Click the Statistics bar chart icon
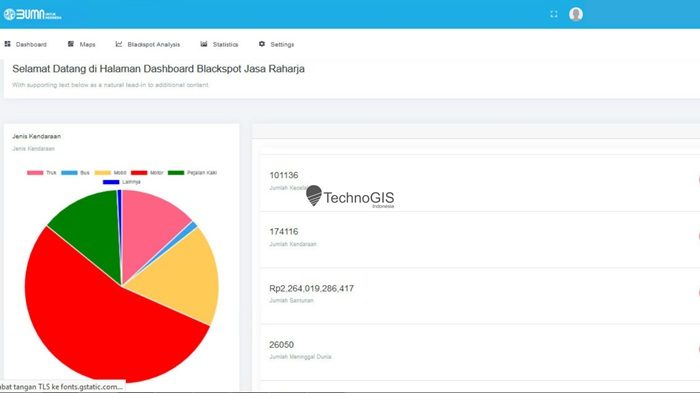The image size is (700, 393). click(x=204, y=44)
